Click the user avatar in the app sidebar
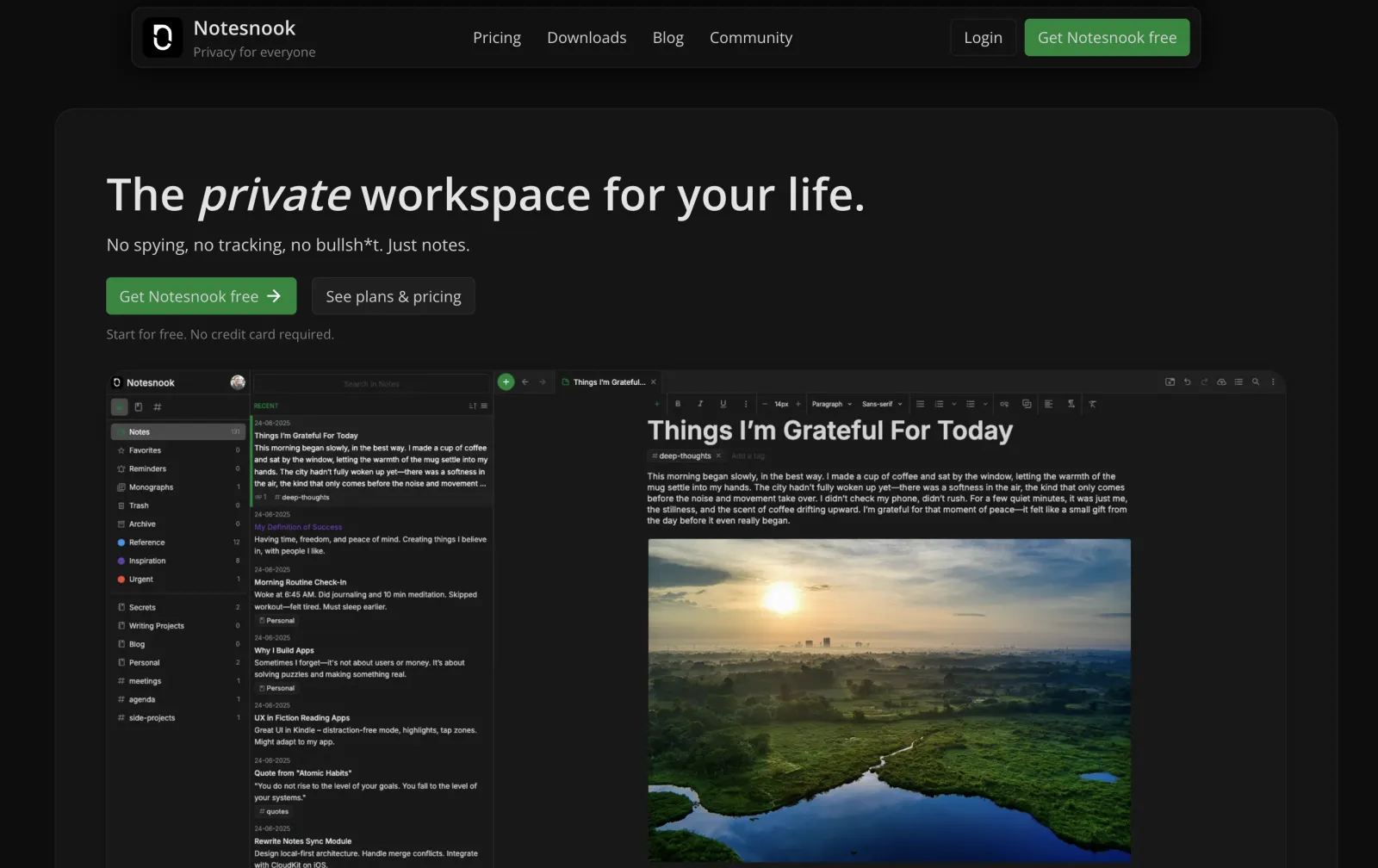1378x868 pixels. tap(238, 382)
